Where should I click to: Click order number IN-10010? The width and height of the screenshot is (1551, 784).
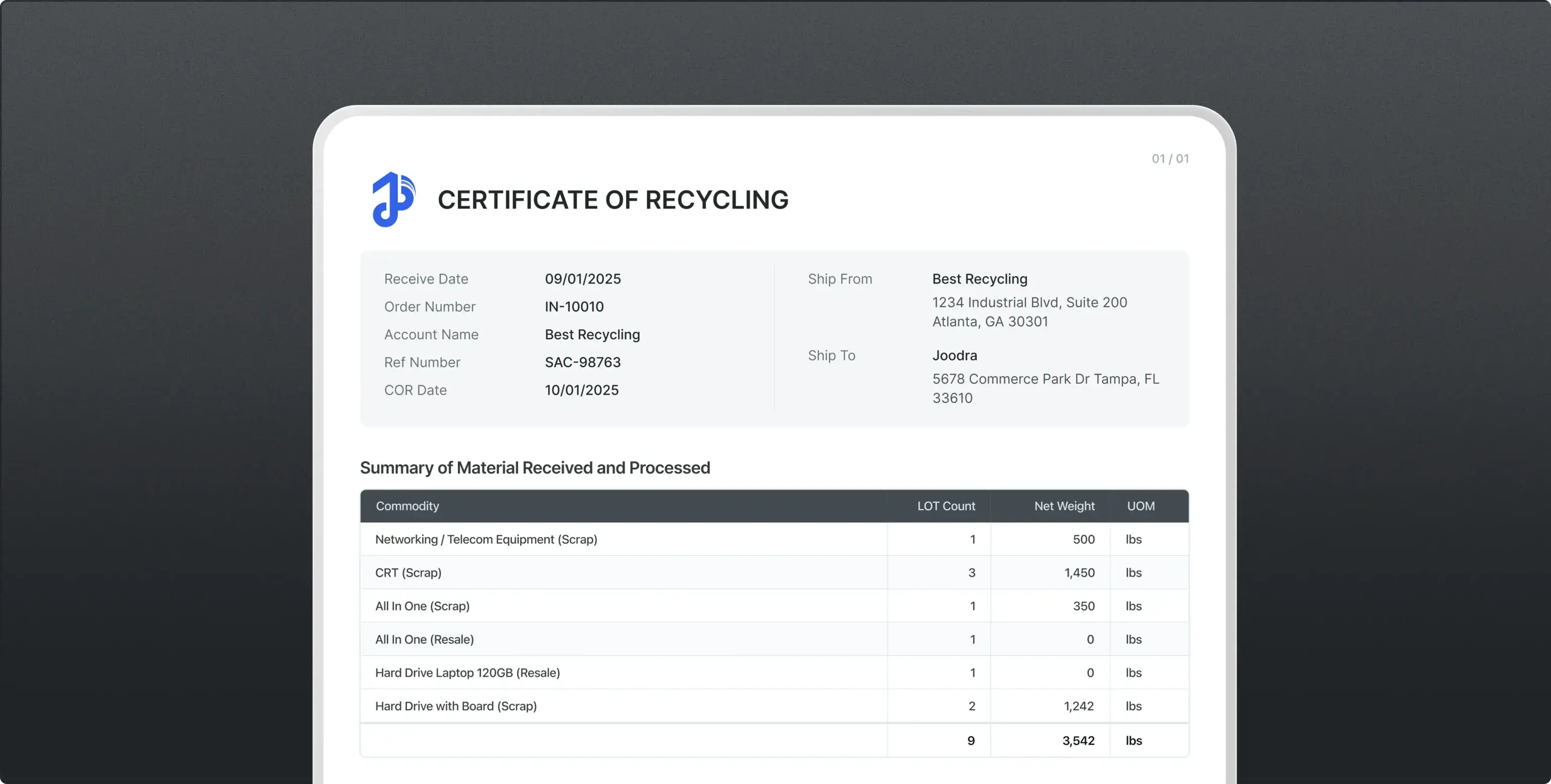coord(574,306)
